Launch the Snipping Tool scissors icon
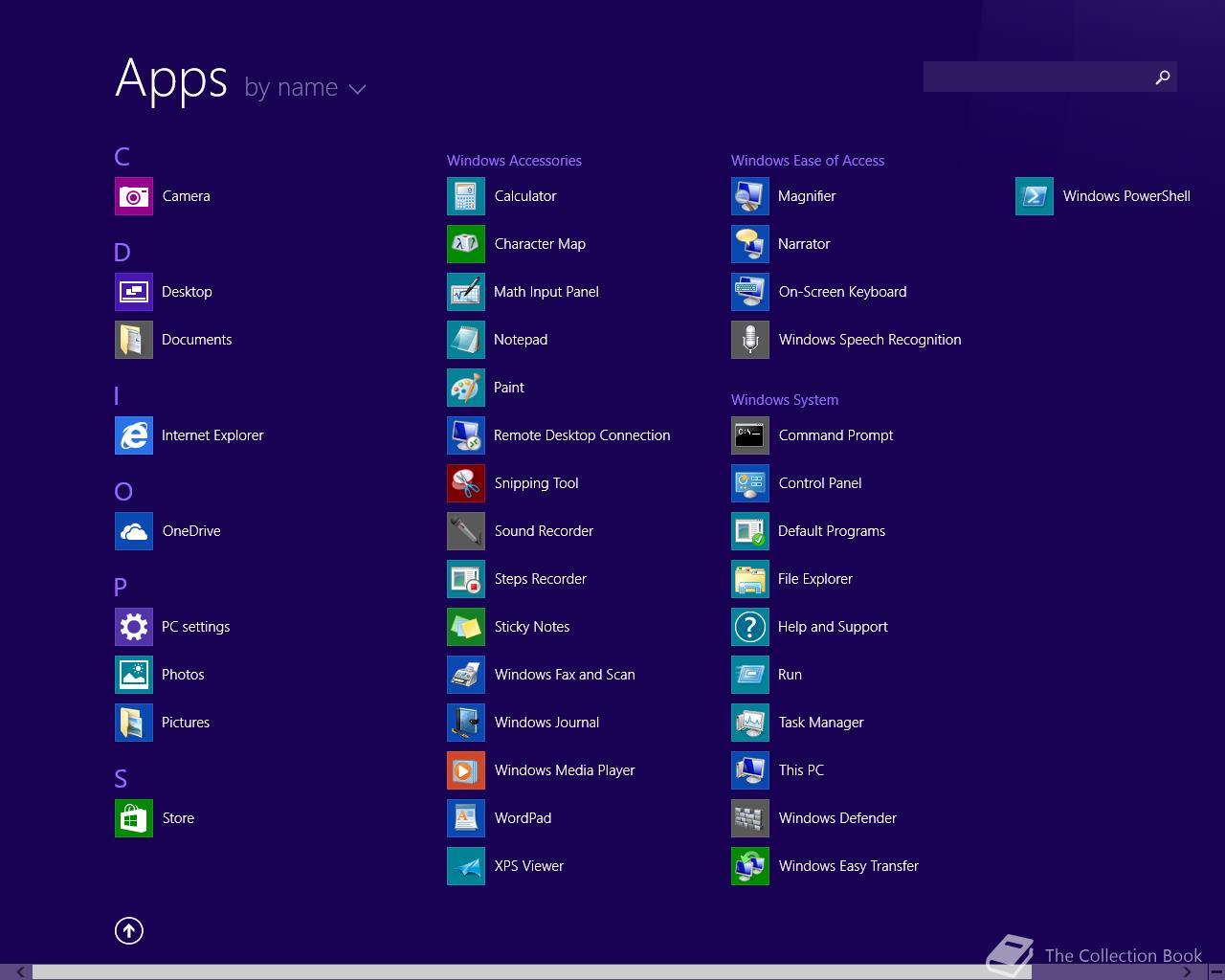 coord(466,483)
